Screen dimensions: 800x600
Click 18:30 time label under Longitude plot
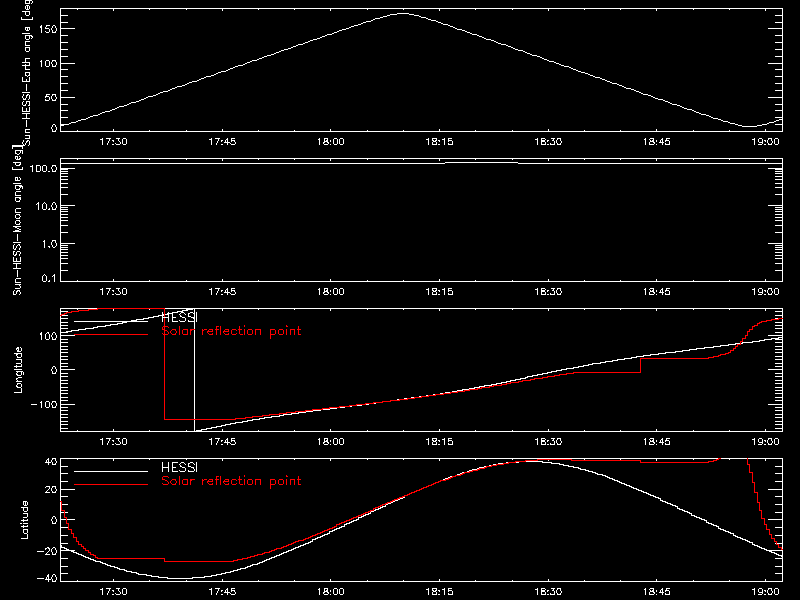tap(548, 441)
